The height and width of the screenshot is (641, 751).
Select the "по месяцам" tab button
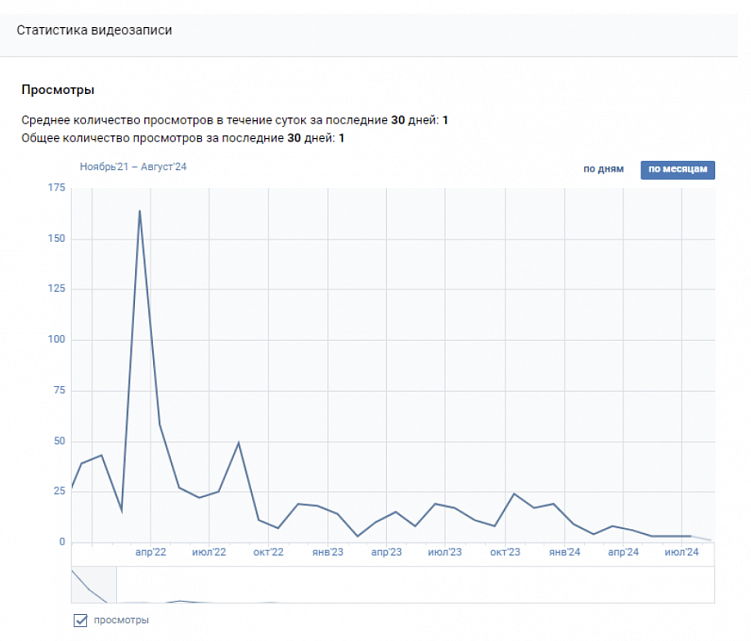(x=678, y=169)
